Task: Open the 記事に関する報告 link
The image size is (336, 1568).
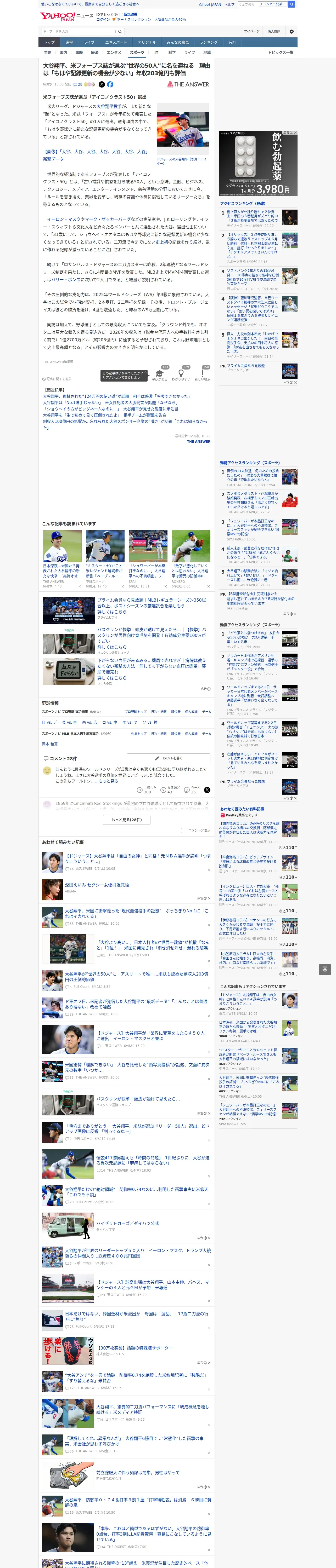Action: tap(57, 379)
